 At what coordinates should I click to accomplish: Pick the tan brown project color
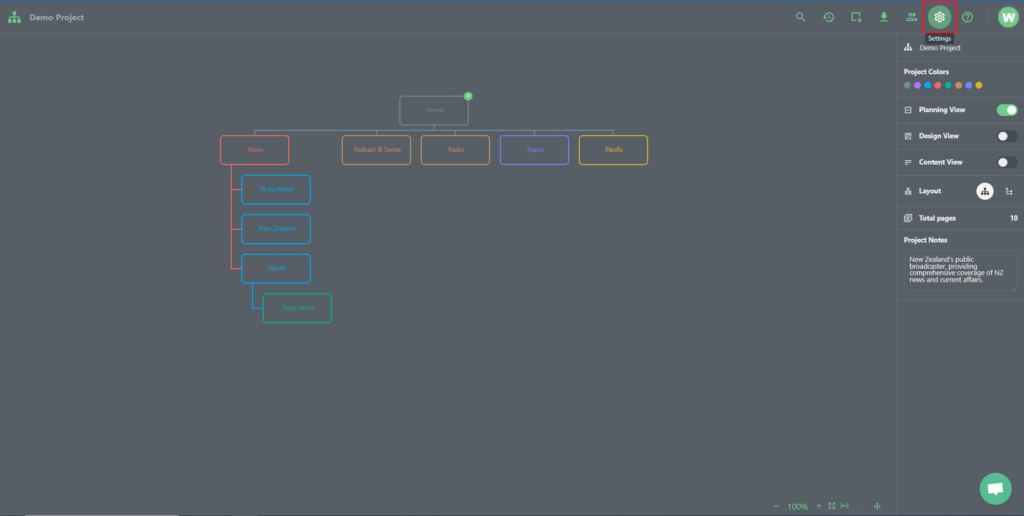[959, 86]
